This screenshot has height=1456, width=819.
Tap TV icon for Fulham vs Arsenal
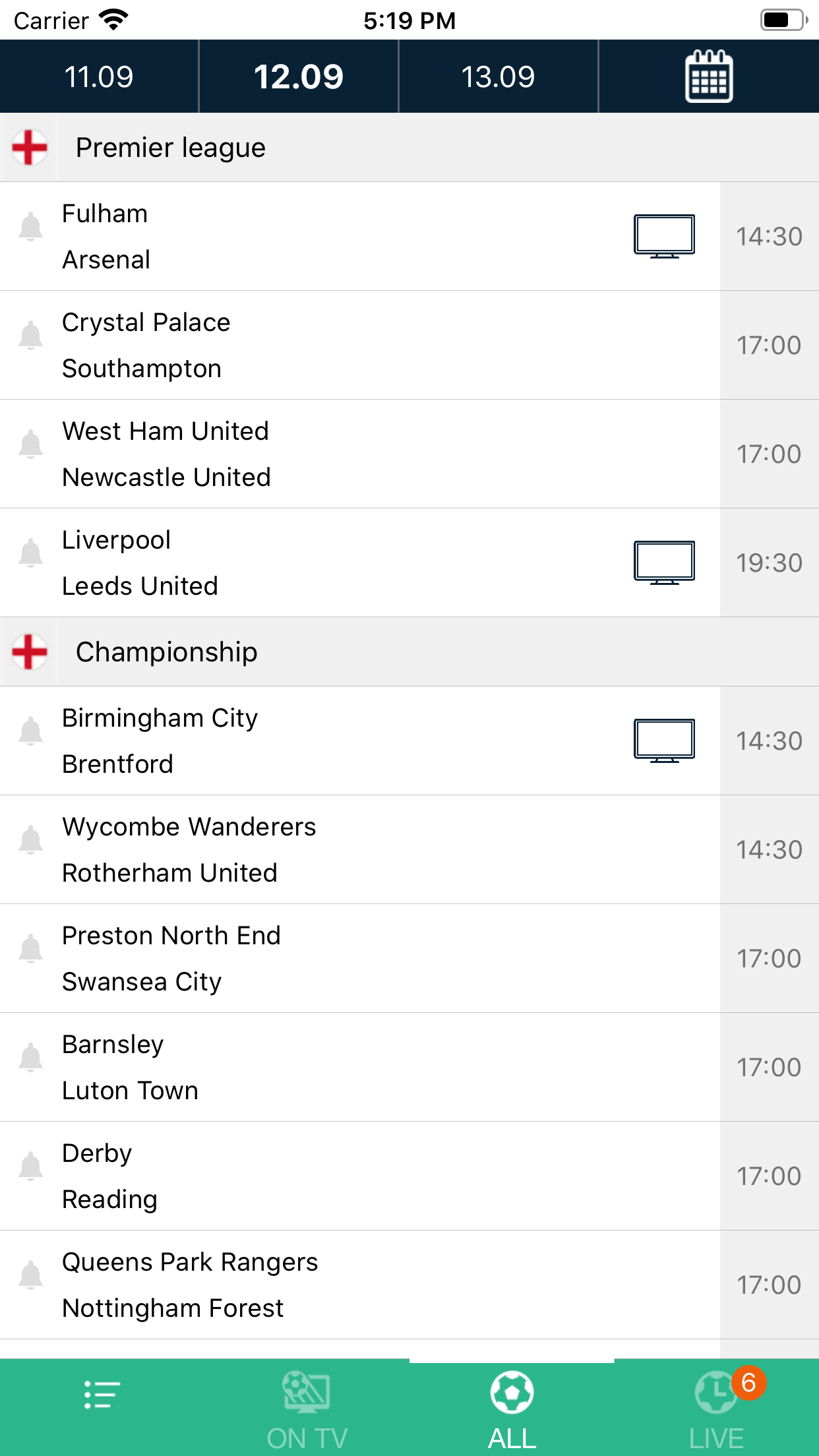pyautogui.click(x=664, y=235)
